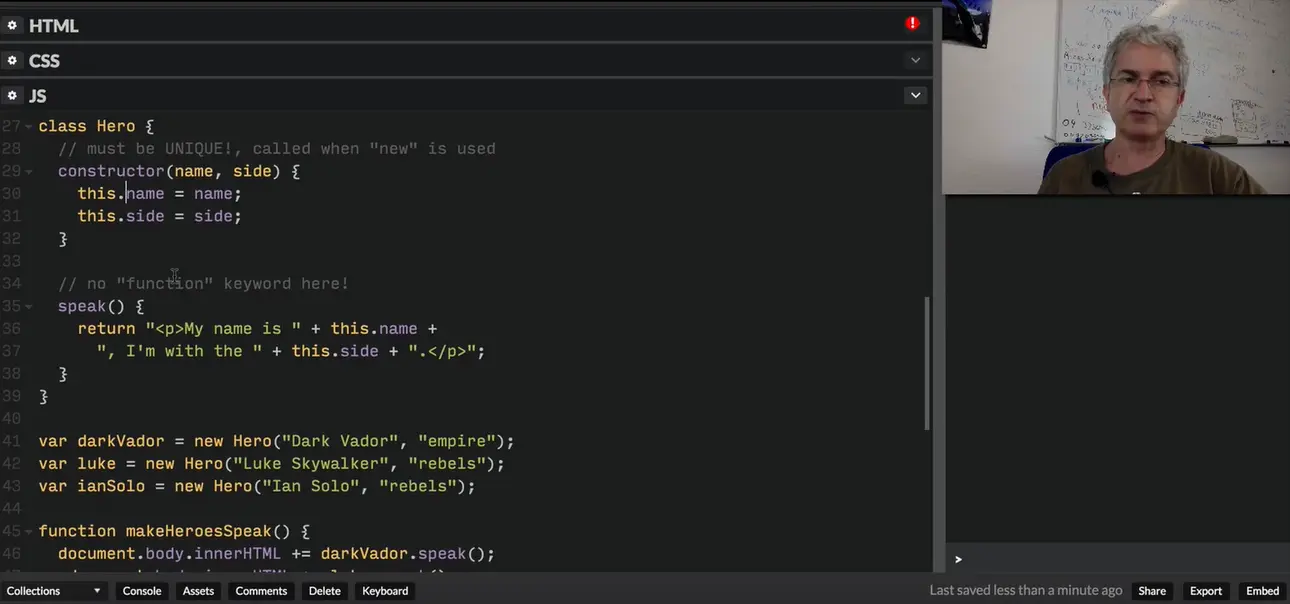This screenshot has height=604, width=1290.
Task: Expand the CSS panel dropdown chevron
Action: pos(915,60)
